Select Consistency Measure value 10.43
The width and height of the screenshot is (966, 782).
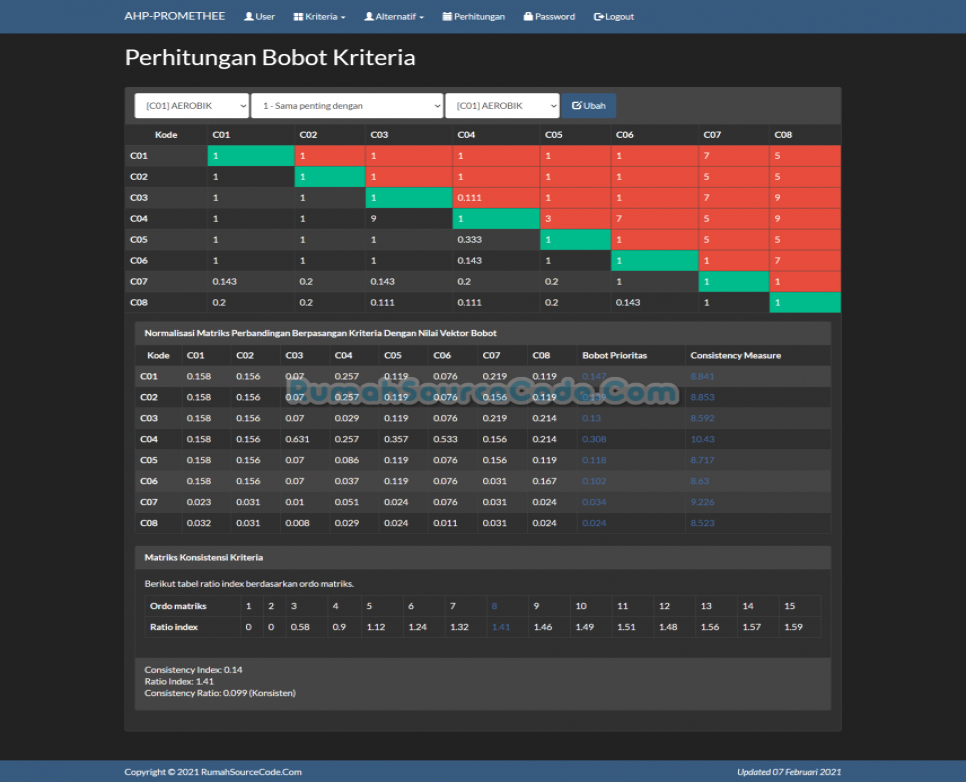coord(702,439)
